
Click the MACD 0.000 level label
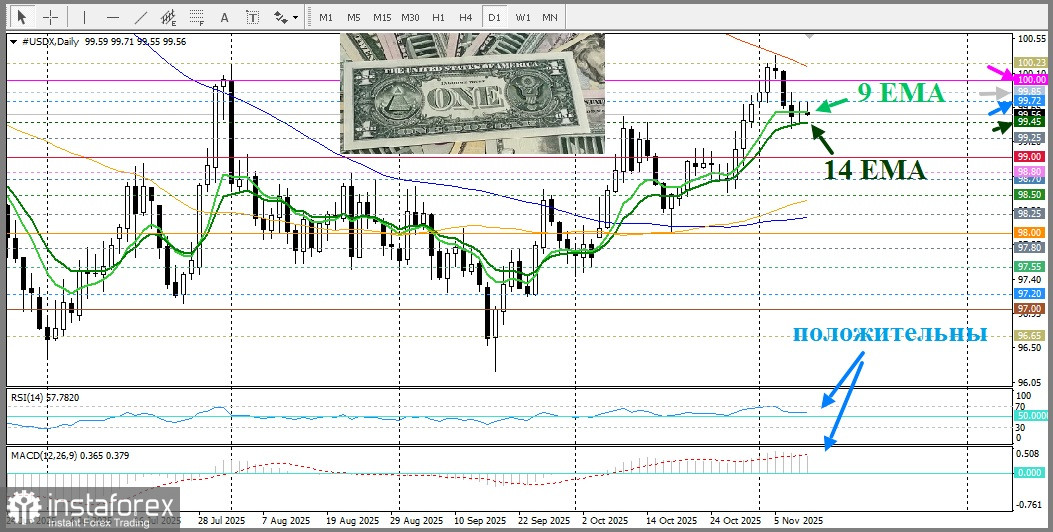point(1029,473)
